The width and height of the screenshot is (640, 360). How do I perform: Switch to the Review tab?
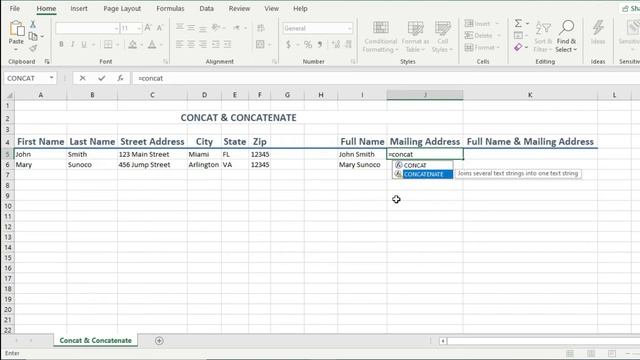click(239, 8)
